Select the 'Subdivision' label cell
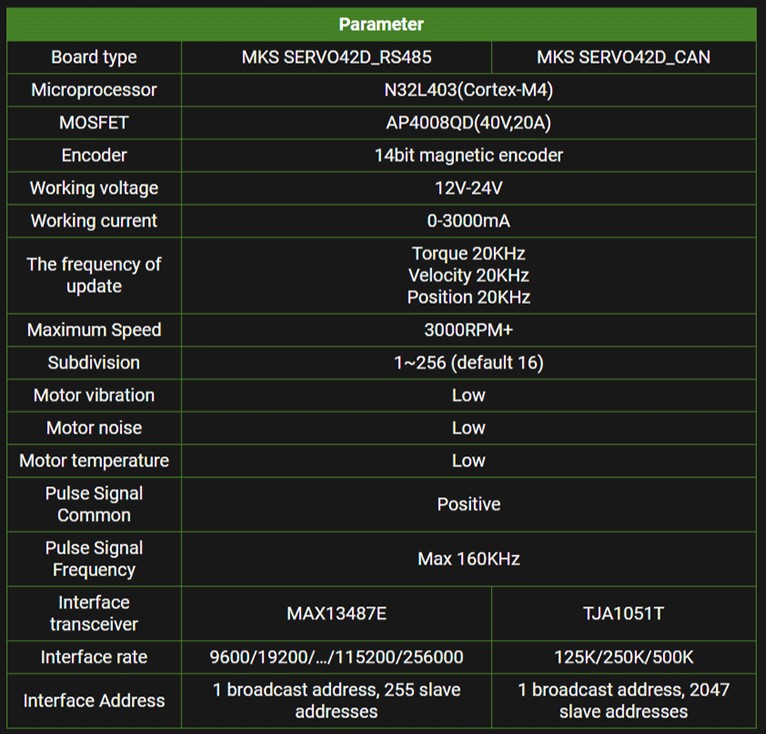This screenshot has width=766, height=734. coord(94,363)
